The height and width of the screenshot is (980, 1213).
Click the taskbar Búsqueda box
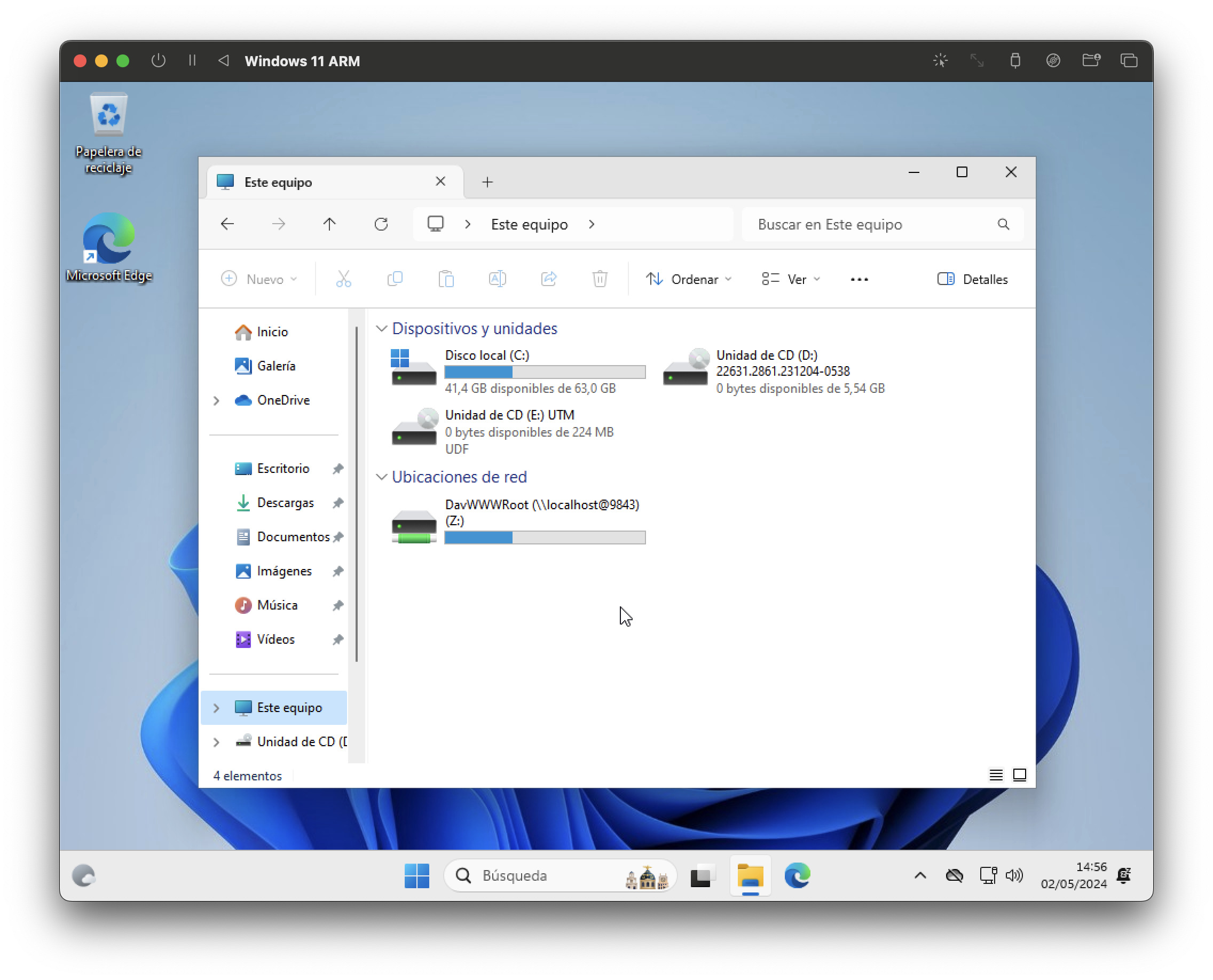(x=560, y=875)
